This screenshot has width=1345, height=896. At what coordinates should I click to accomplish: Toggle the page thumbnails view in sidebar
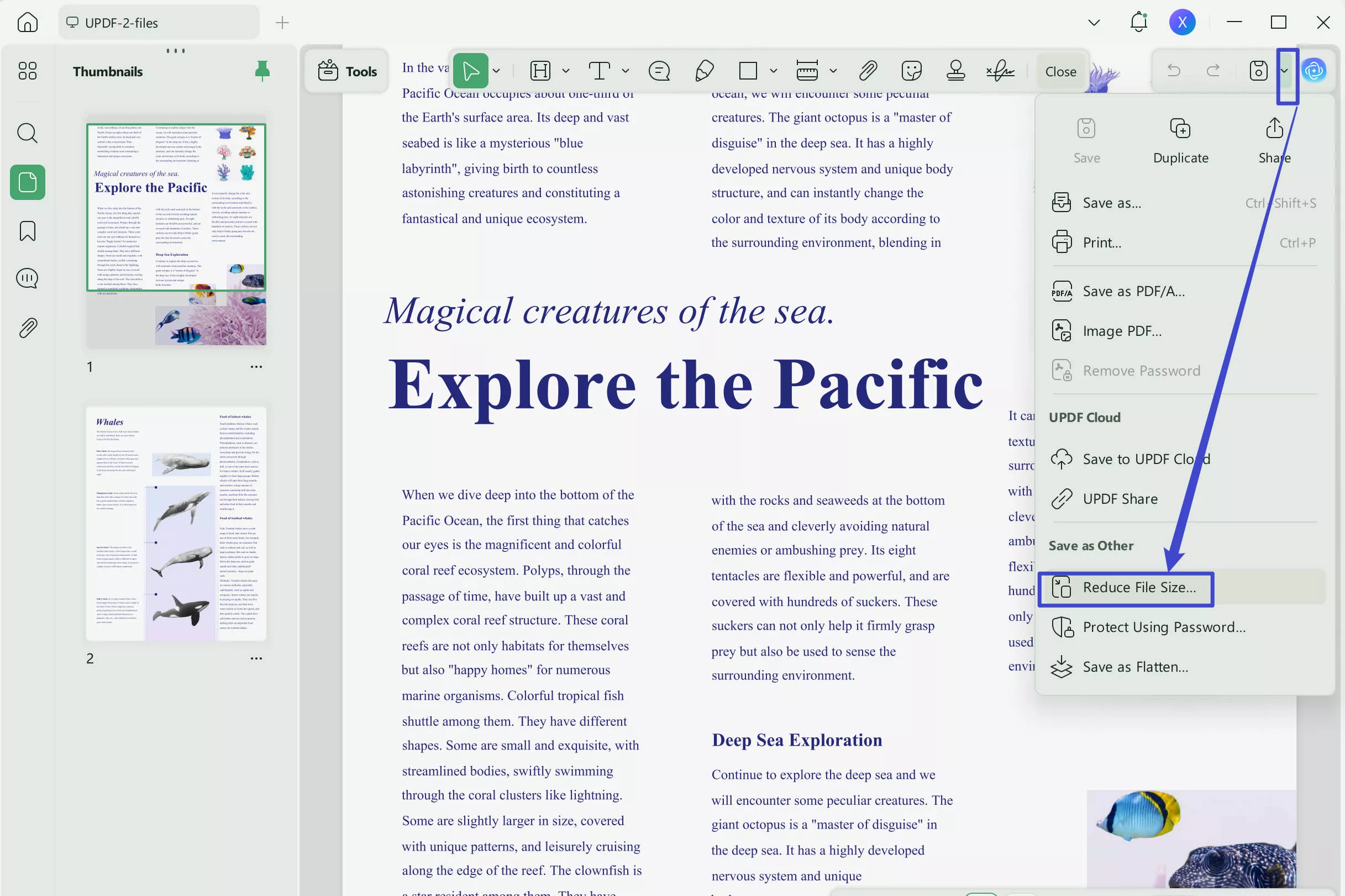click(x=27, y=182)
